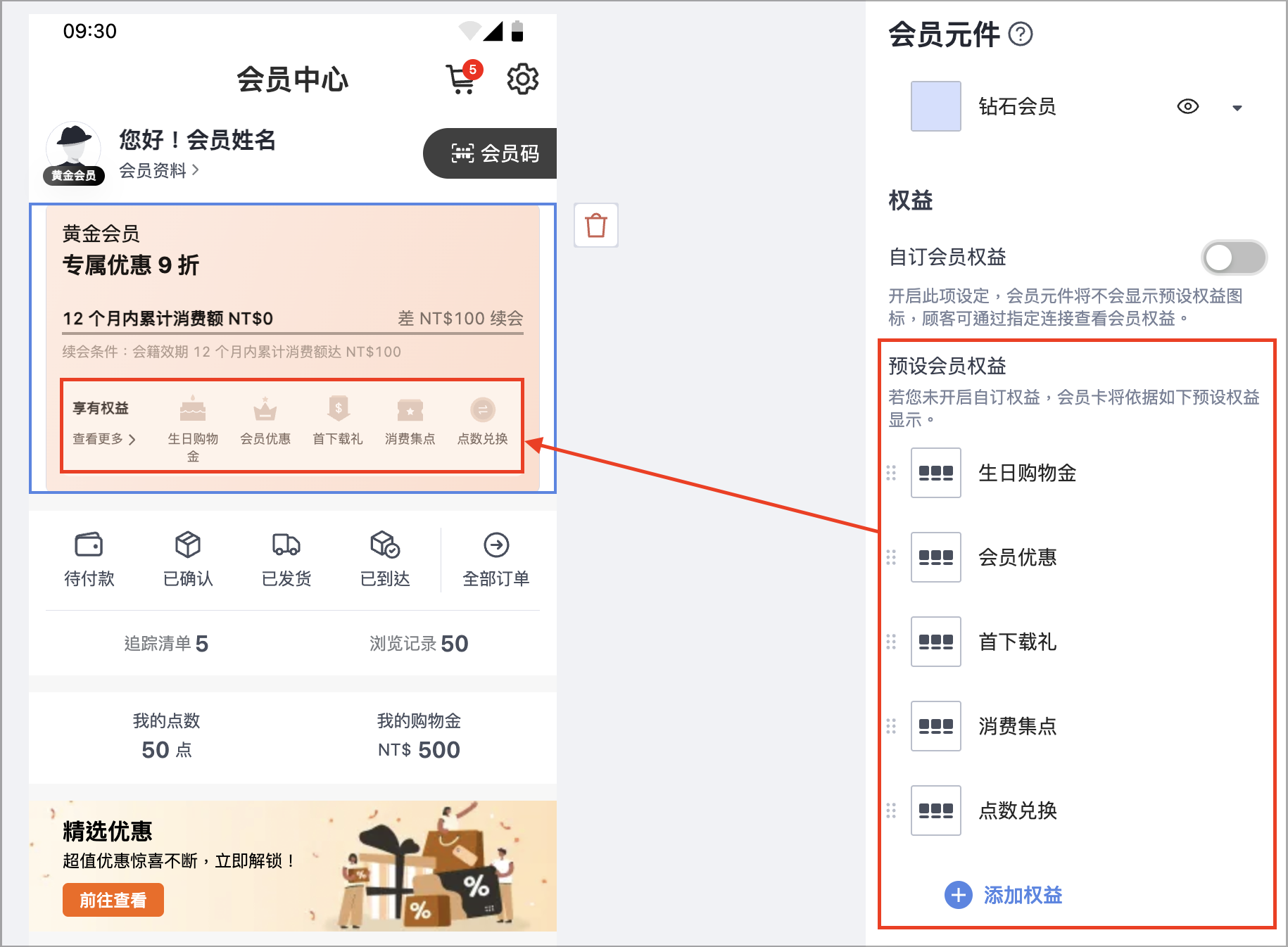
Task: Click 首下载礼 icon box in list
Action: point(936,642)
